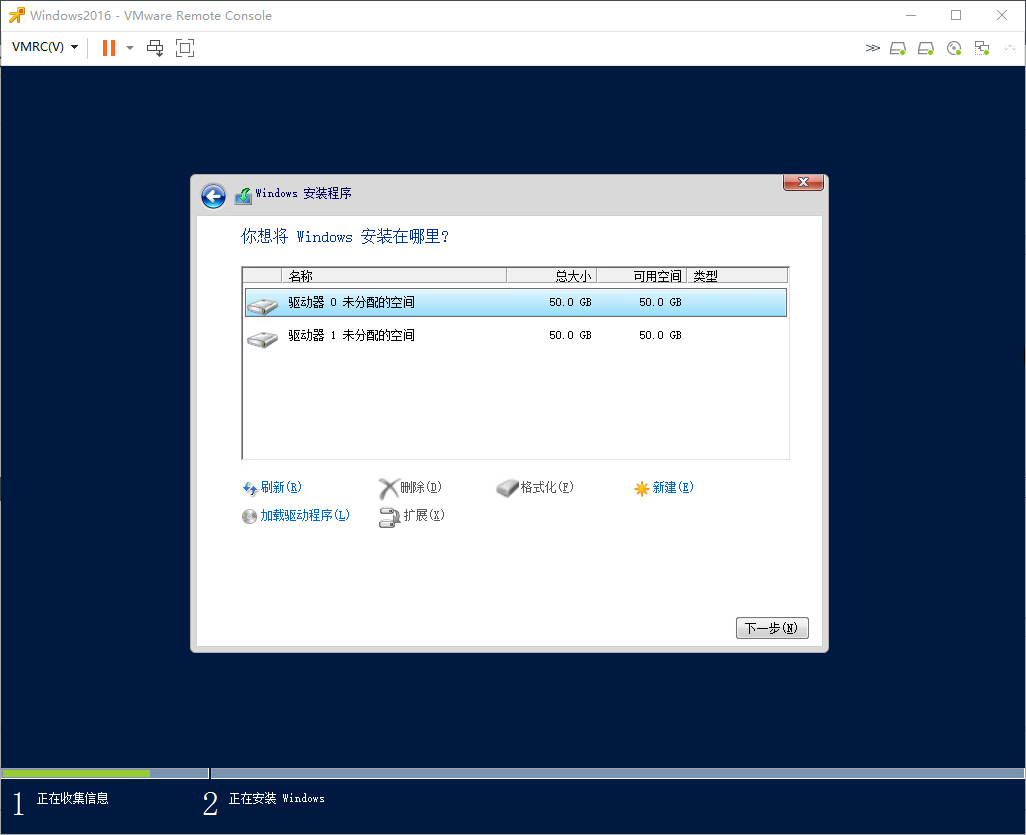Pause the virtual machine with the orange pause icon
Viewport: 1026px width, 835px height.
point(109,48)
